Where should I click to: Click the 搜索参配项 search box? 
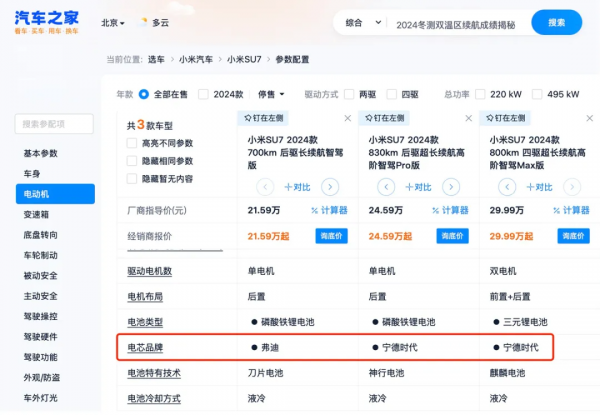[54, 124]
